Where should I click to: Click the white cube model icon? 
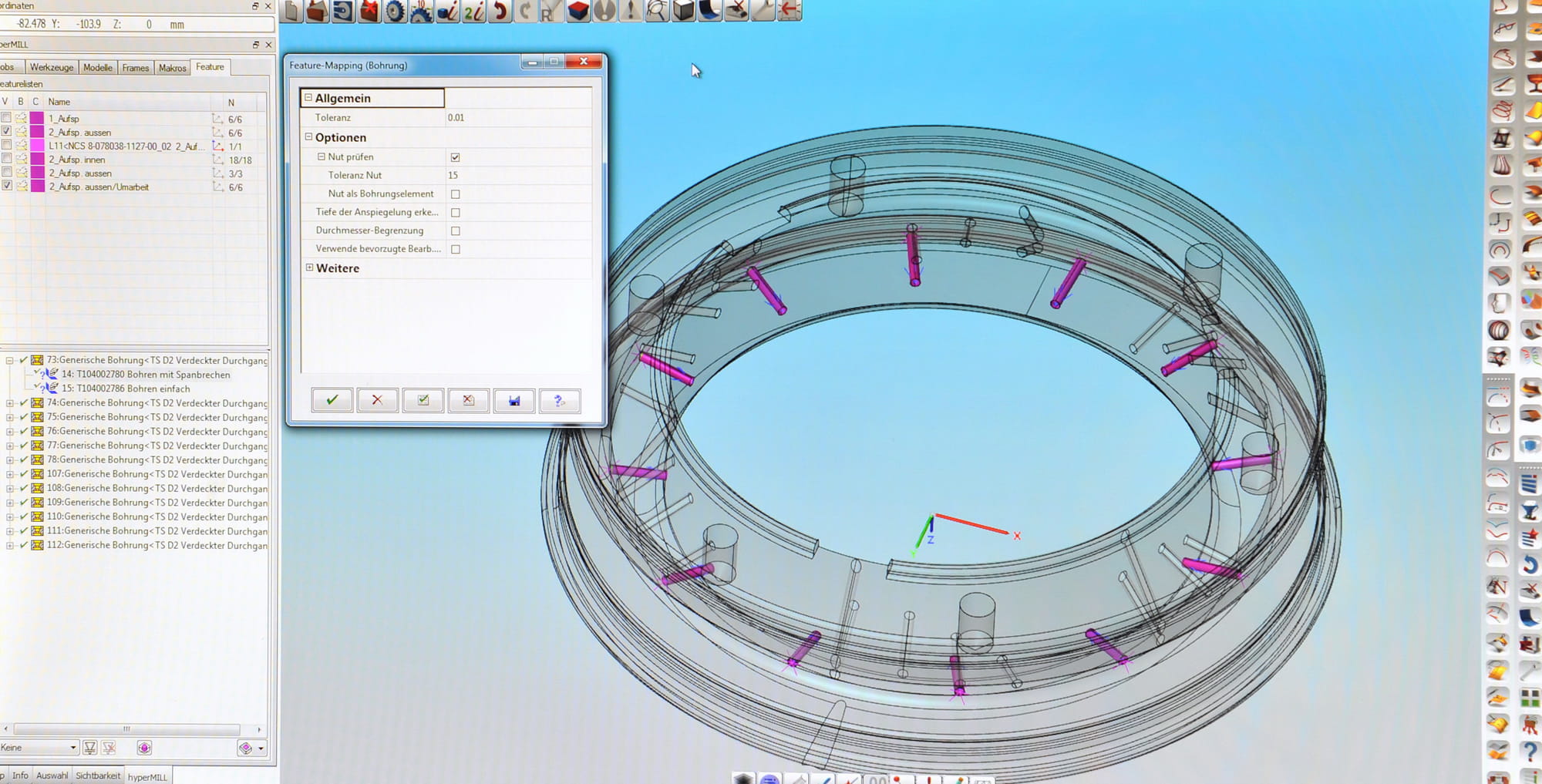point(683,11)
